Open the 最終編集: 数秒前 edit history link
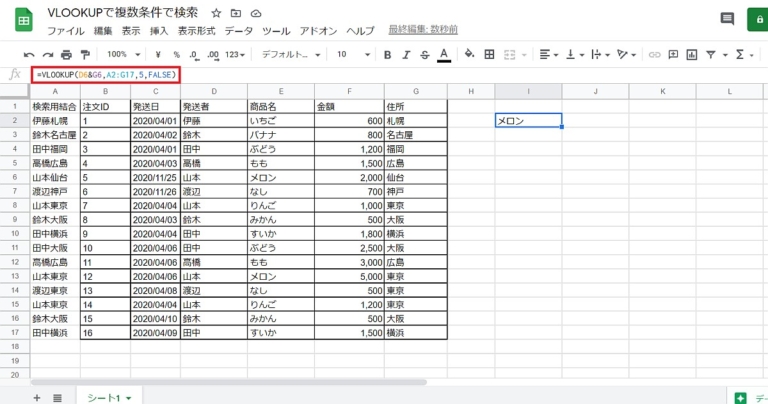 (423, 31)
